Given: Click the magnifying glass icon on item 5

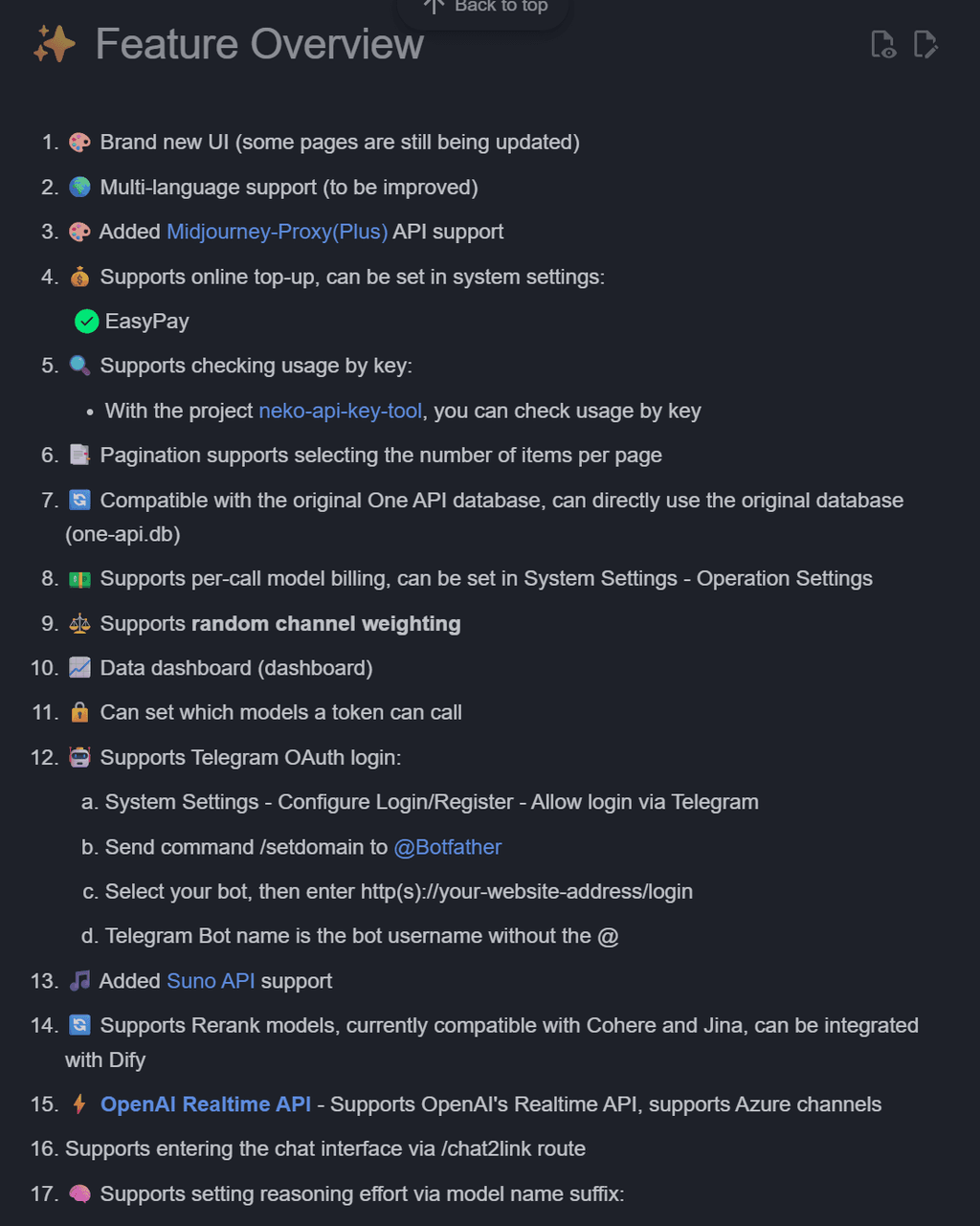Looking at the screenshot, I should (79, 366).
